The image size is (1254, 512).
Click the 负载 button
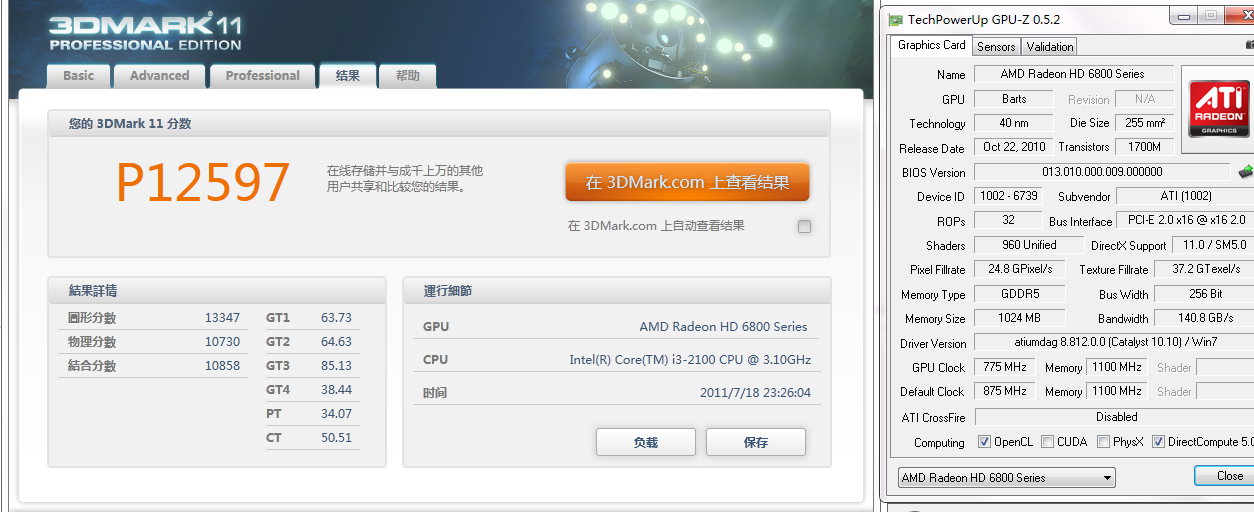point(646,442)
